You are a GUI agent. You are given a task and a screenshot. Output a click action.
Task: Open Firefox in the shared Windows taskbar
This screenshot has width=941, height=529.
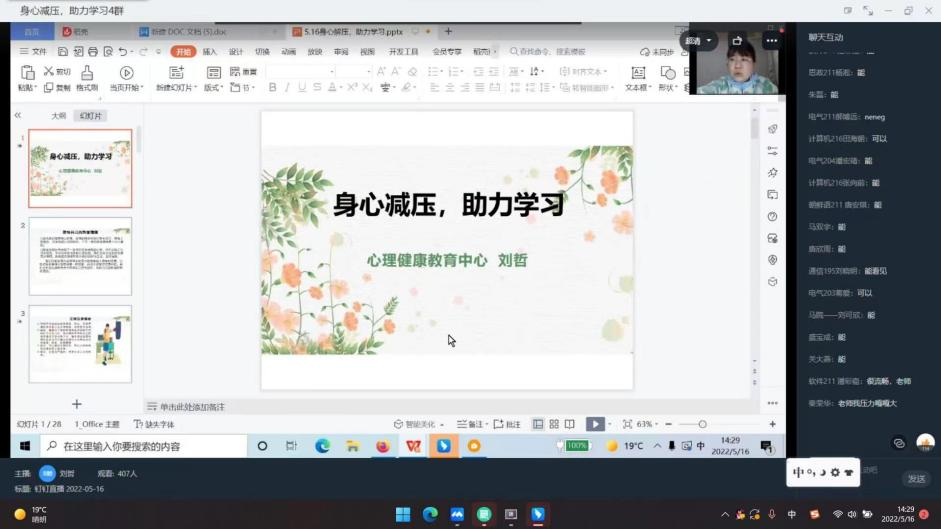pyautogui.click(x=382, y=446)
